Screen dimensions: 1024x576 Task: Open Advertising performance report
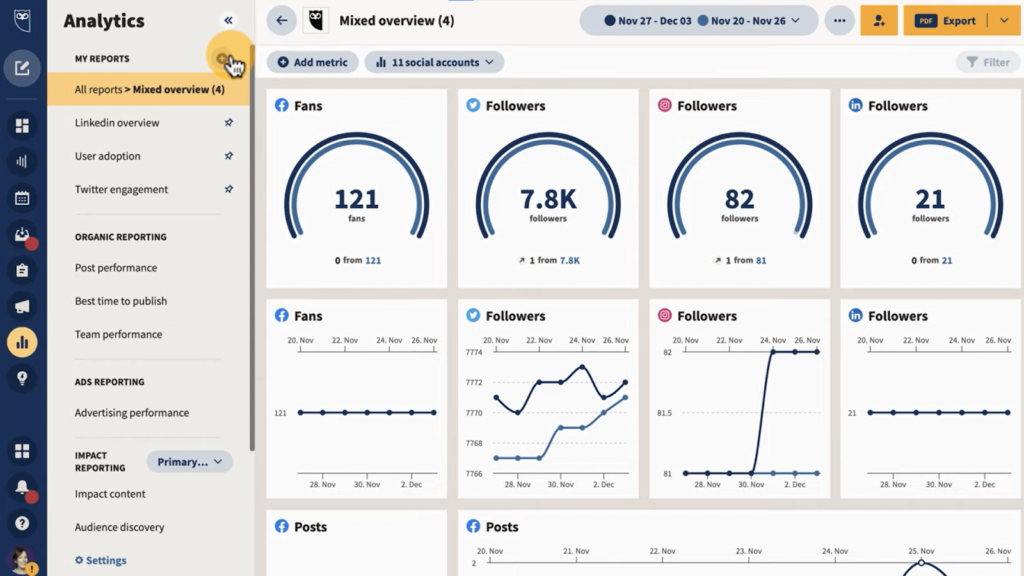[132, 413]
